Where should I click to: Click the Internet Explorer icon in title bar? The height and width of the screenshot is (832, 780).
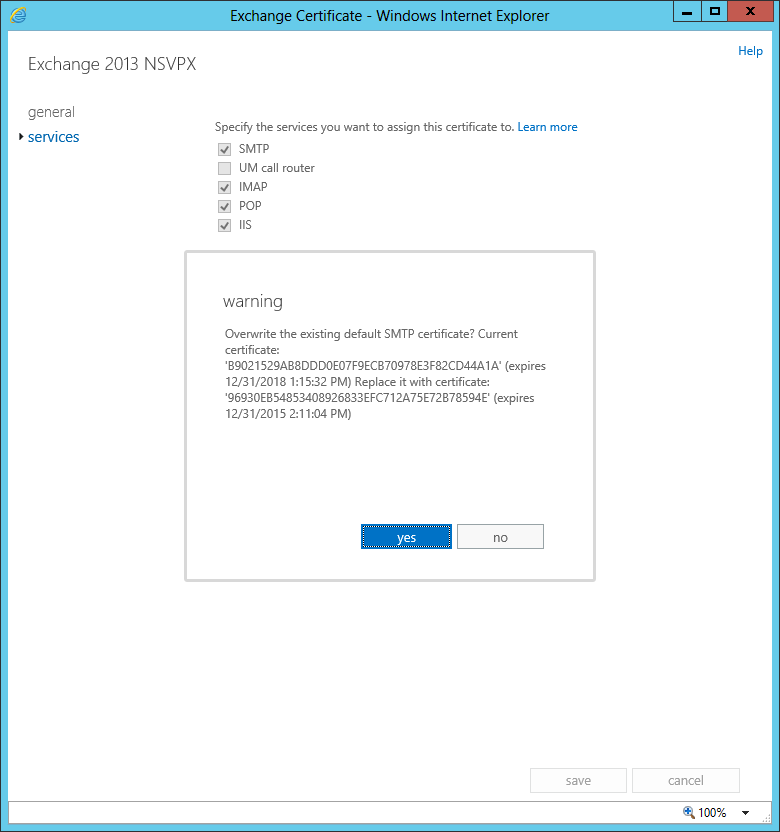[18, 15]
